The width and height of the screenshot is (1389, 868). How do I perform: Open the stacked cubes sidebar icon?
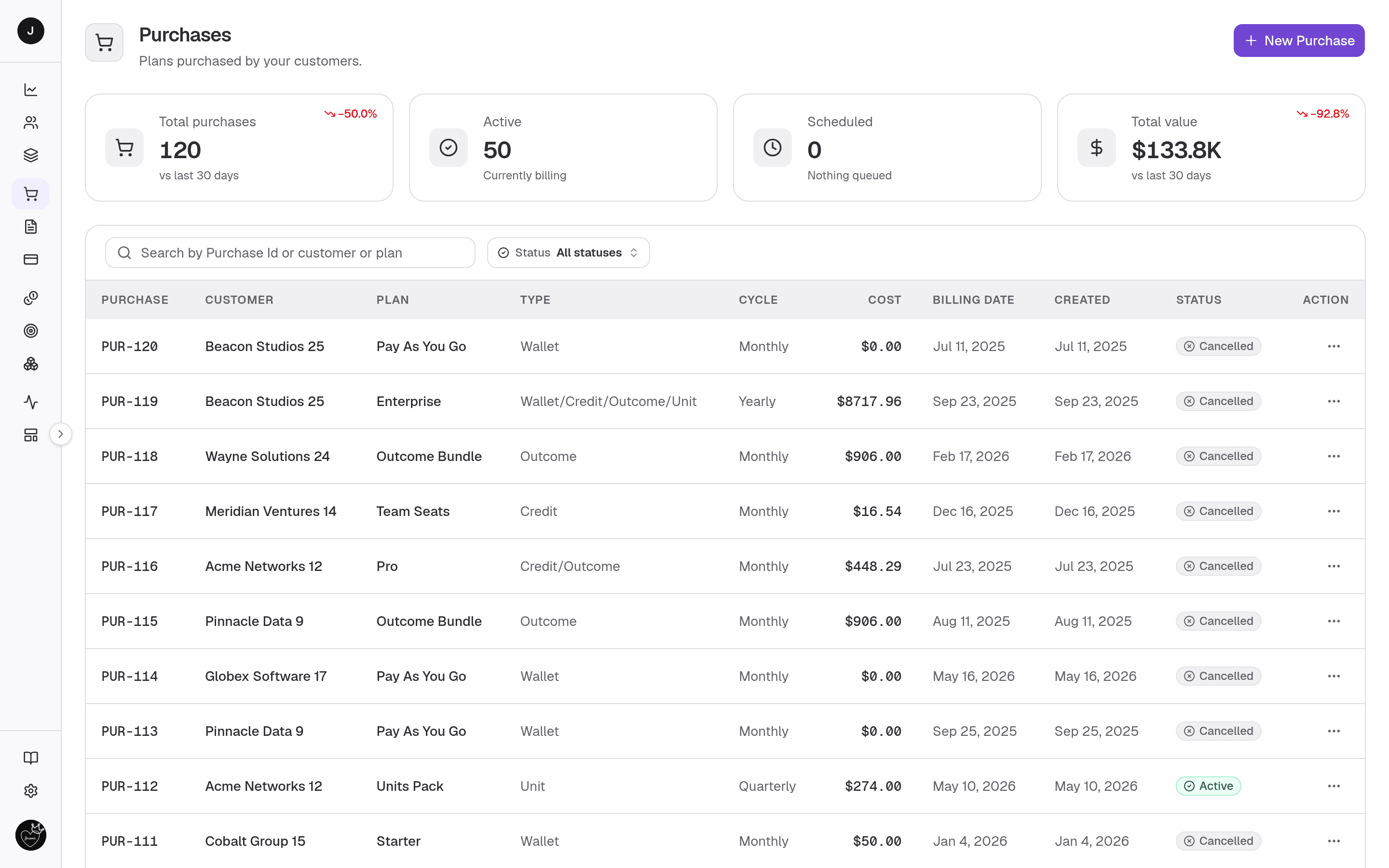pyautogui.click(x=30, y=364)
